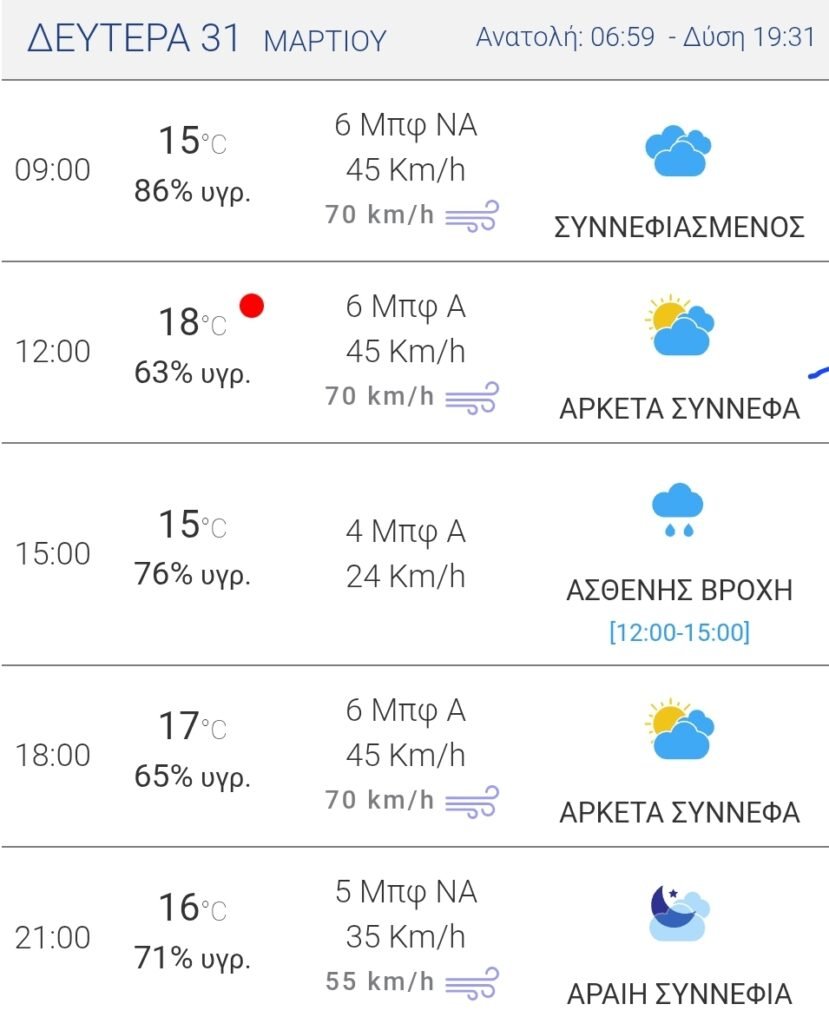Click the wind gust icon in 09:00 row

pyautogui.click(x=472, y=216)
